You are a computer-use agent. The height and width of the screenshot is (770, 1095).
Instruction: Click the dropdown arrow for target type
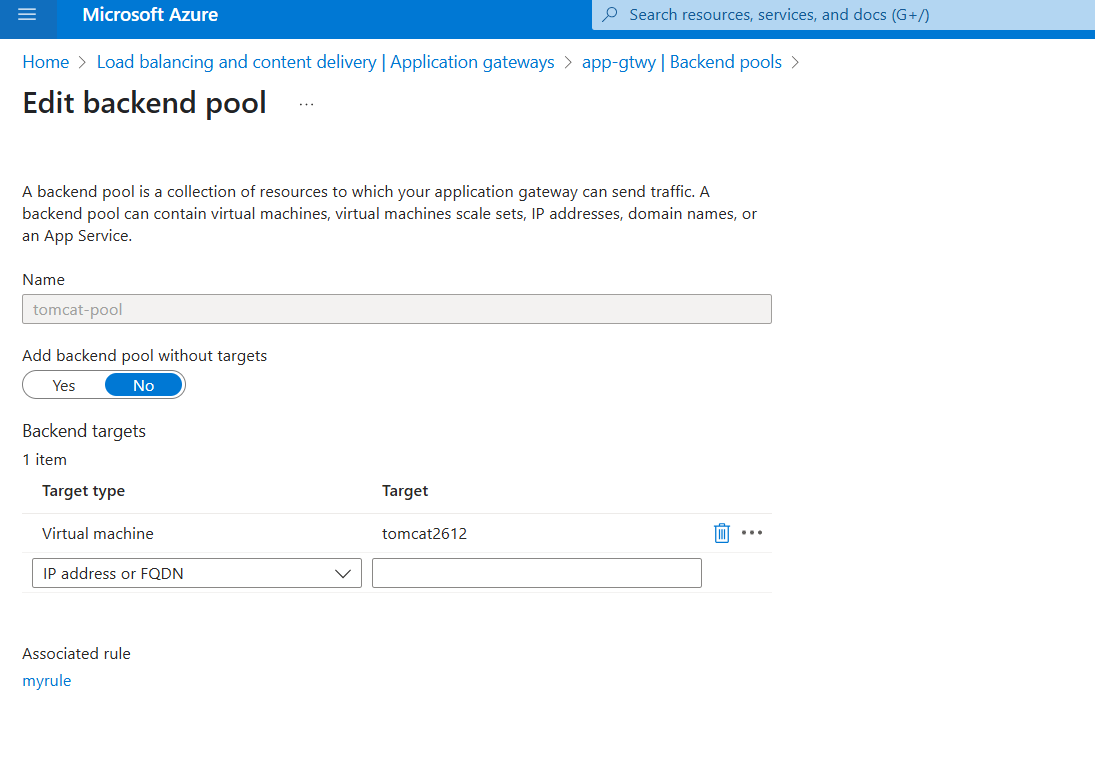pyautogui.click(x=343, y=574)
